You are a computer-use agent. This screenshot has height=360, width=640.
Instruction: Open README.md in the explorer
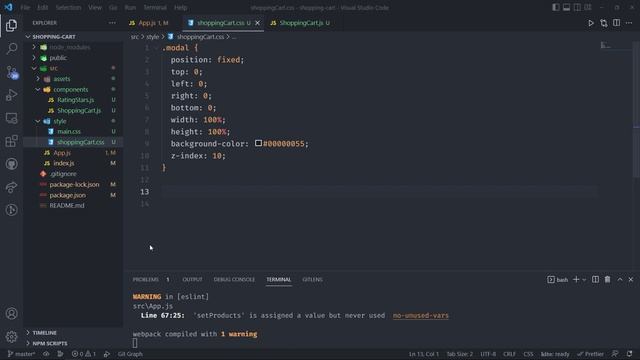(67, 206)
